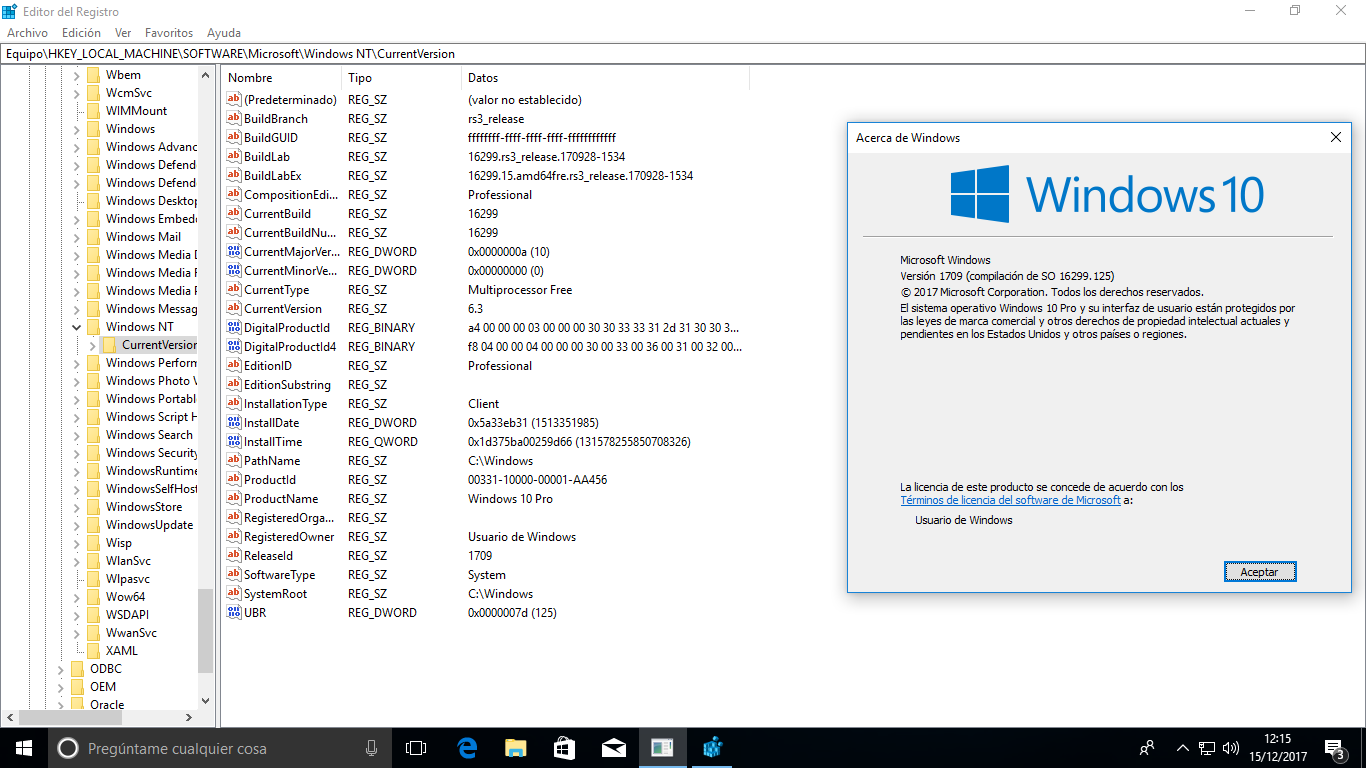This screenshot has width=1366, height=768.
Task: Click the DigitalProductId binary value icon
Action: click(x=234, y=328)
